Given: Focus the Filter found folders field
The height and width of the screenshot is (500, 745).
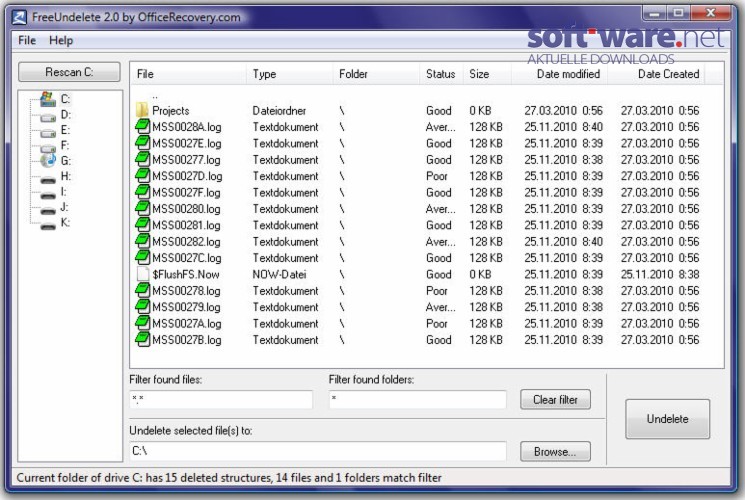Looking at the screenshot, I should click(417, 399).
